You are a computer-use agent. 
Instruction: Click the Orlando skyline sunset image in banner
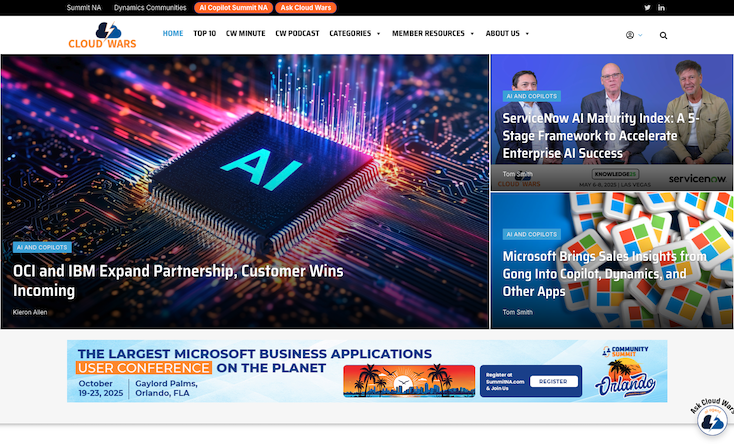click(x=409, y=381)
